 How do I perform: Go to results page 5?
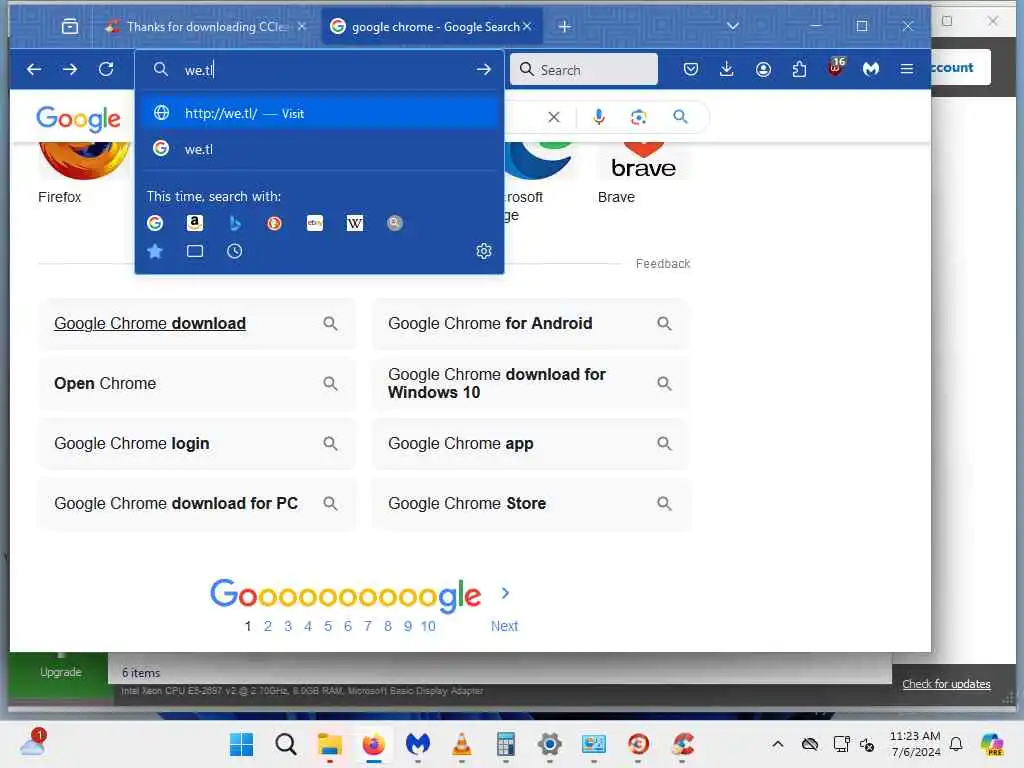[x=328, y=626]
